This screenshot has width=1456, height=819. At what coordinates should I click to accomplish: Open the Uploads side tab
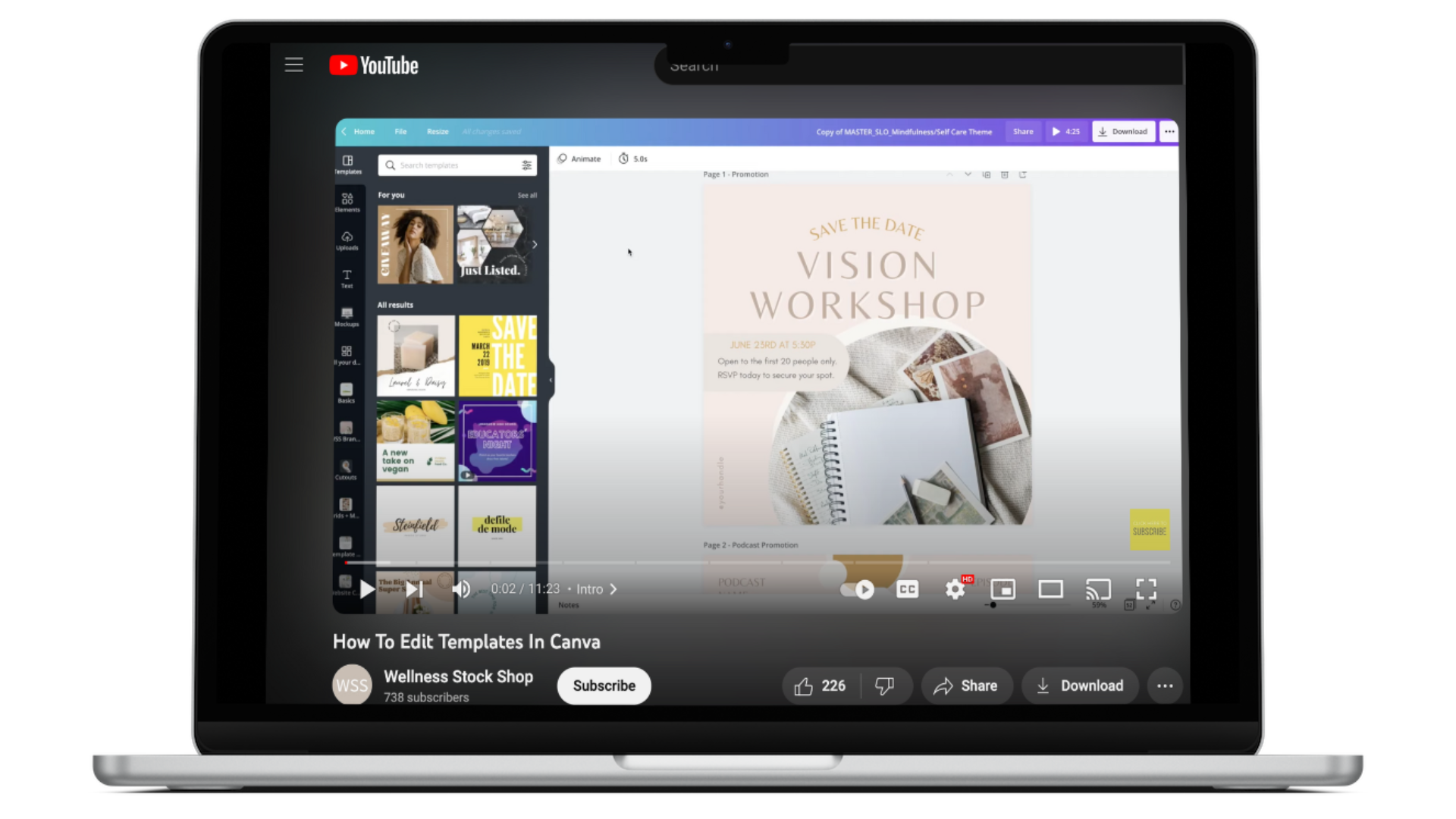point(347,240)
